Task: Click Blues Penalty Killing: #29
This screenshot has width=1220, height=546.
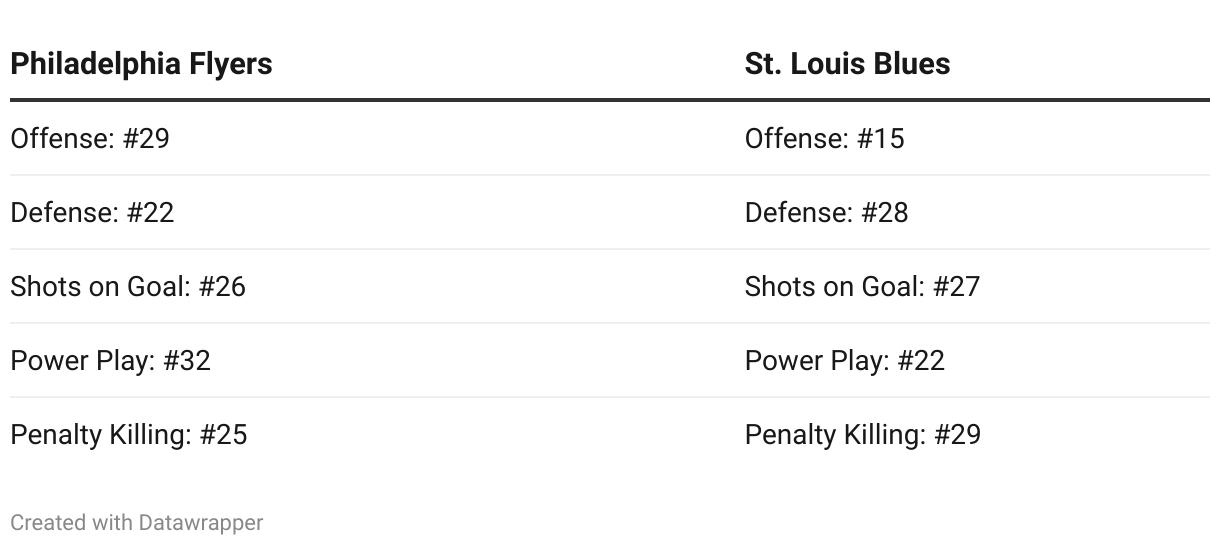Action: pos(863,434)
